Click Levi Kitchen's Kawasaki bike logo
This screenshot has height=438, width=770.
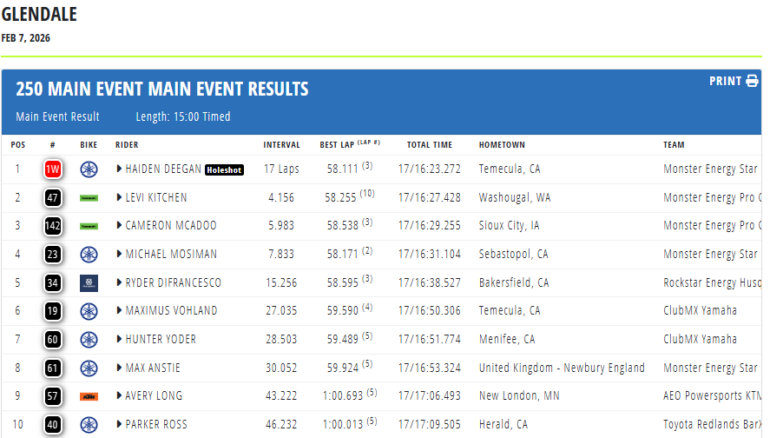89,198
